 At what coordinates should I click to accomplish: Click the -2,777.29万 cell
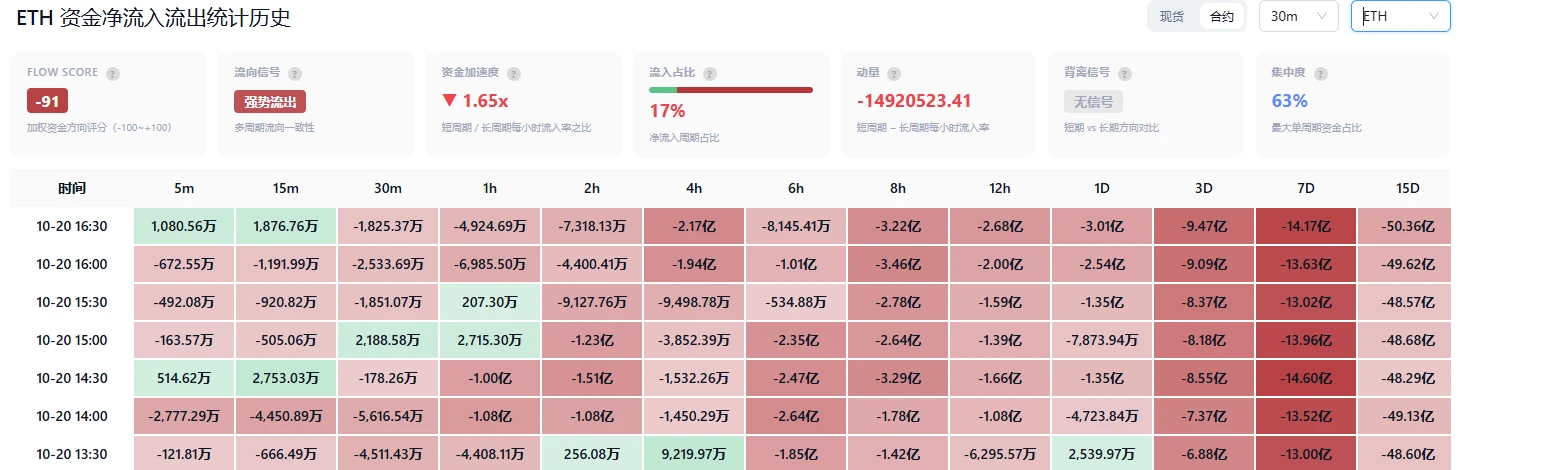click(184, 416)
